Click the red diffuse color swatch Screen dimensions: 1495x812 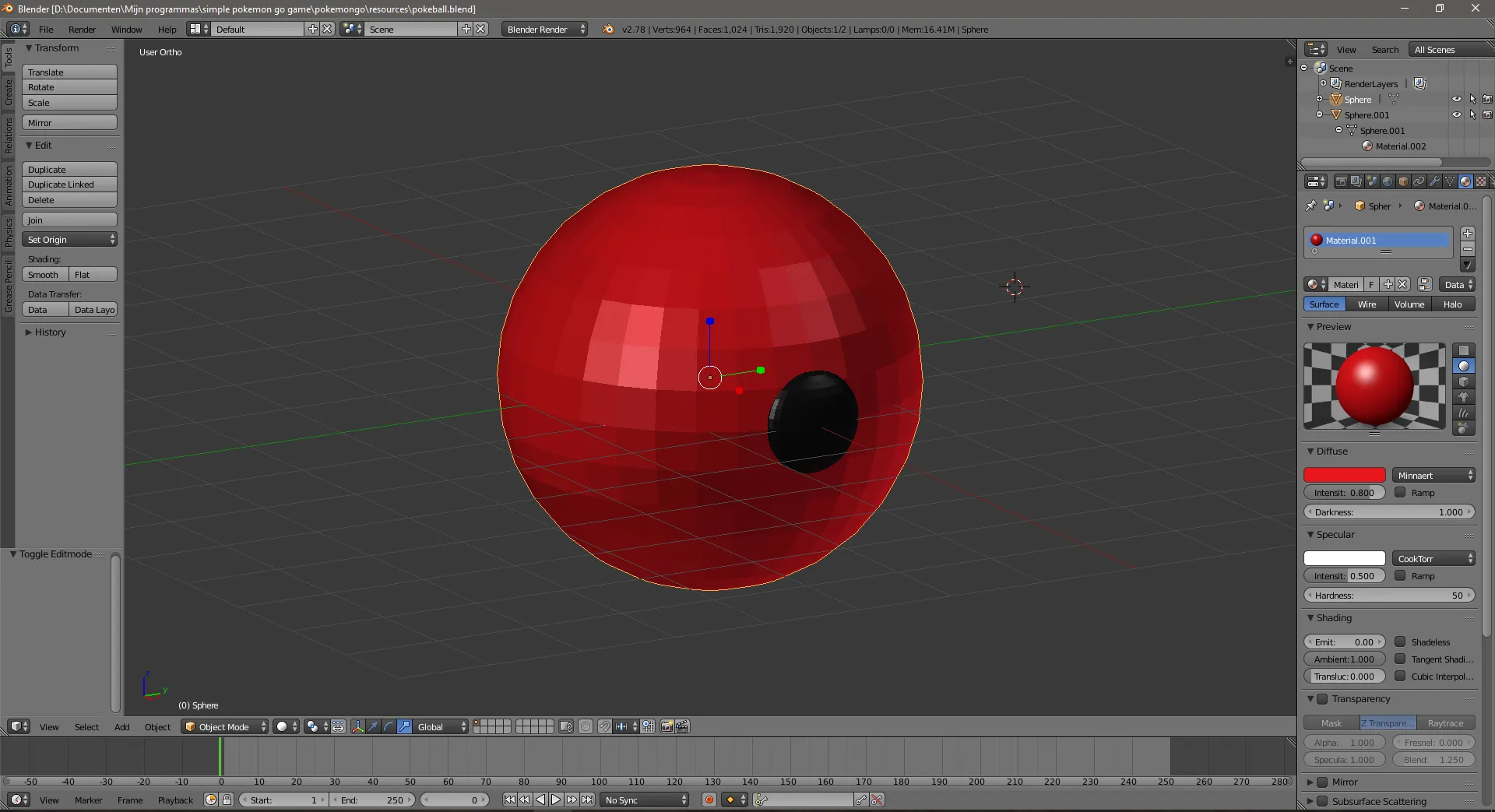[x=1344, y=475]
